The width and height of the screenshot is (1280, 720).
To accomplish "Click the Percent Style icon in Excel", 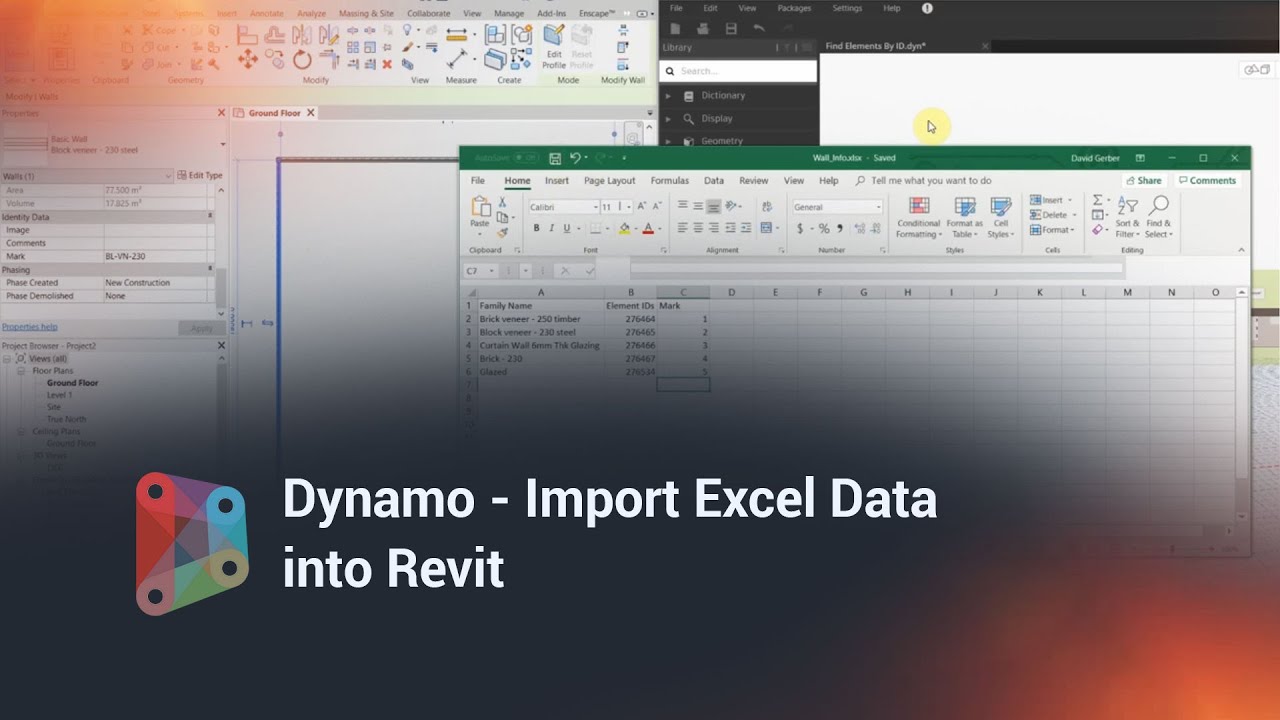I will pos(824,228).
